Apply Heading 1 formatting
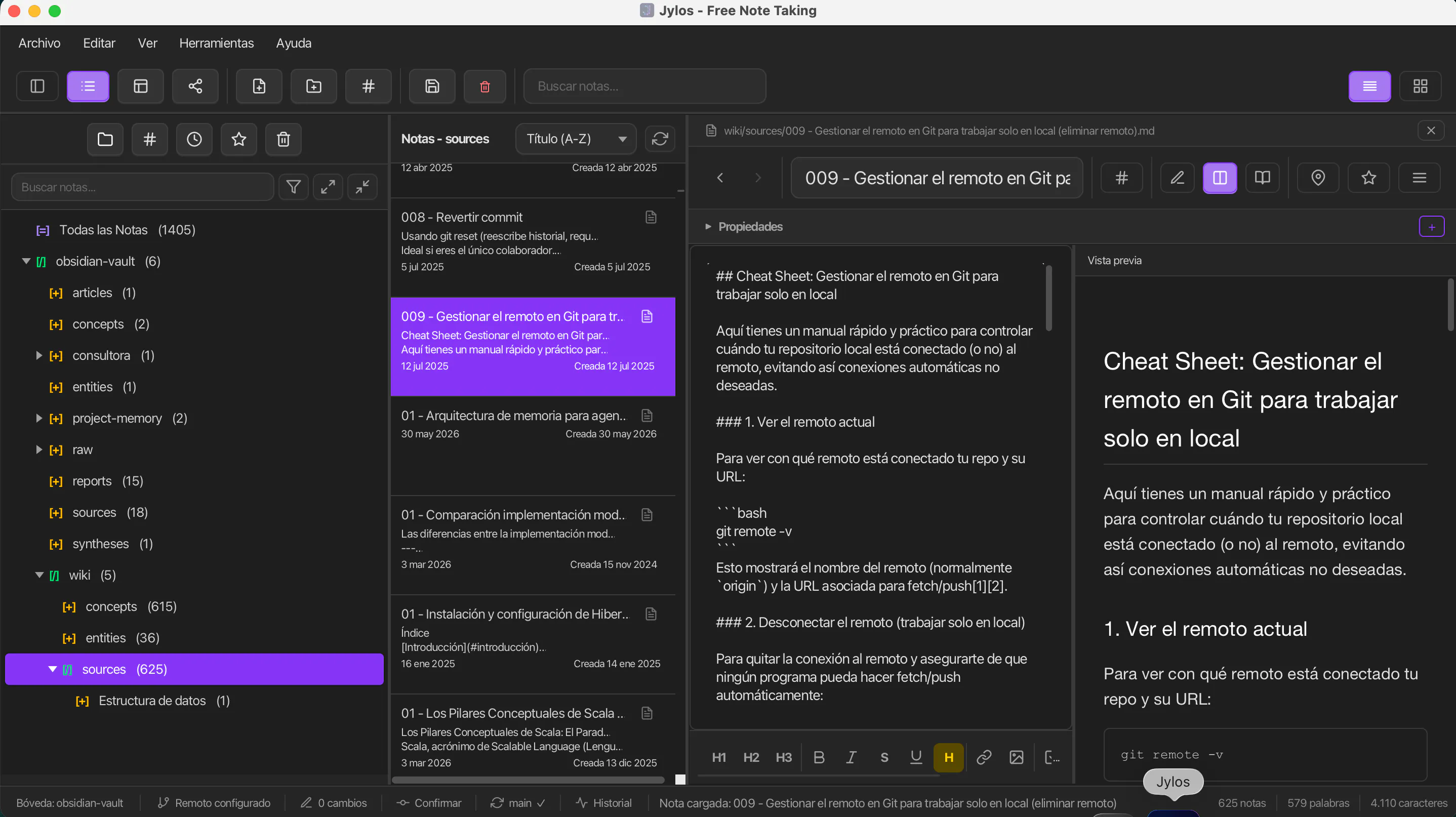This screenshot has width=1456, height=817. [x=719, y=758]
